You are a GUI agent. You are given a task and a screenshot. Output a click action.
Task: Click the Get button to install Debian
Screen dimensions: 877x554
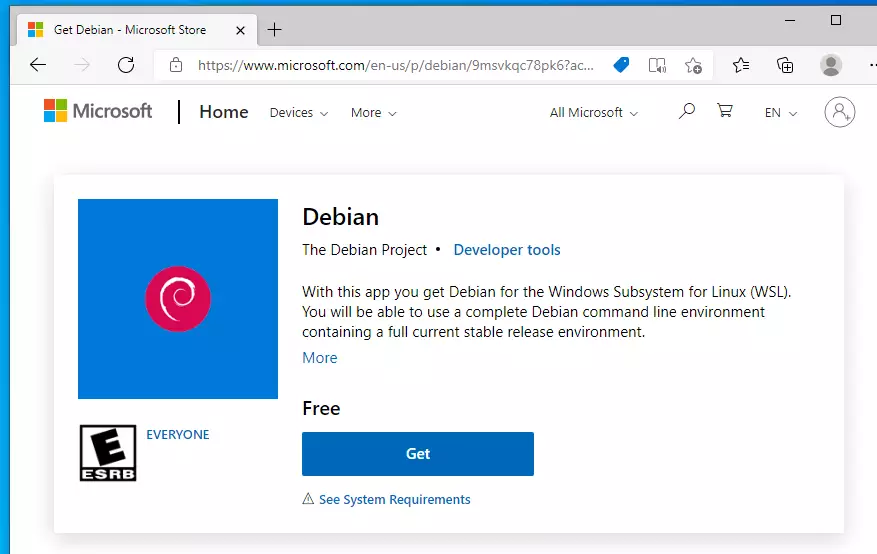pyautogui.click(x=418, y=453)
